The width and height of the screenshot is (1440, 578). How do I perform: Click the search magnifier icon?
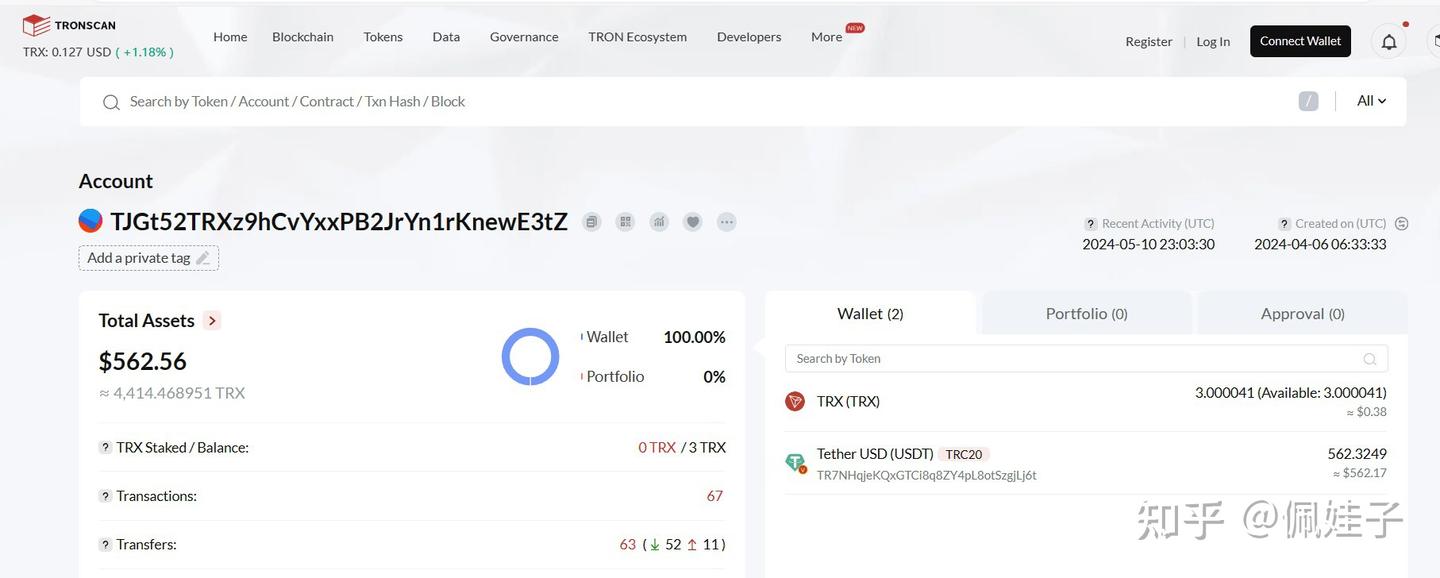111,101
